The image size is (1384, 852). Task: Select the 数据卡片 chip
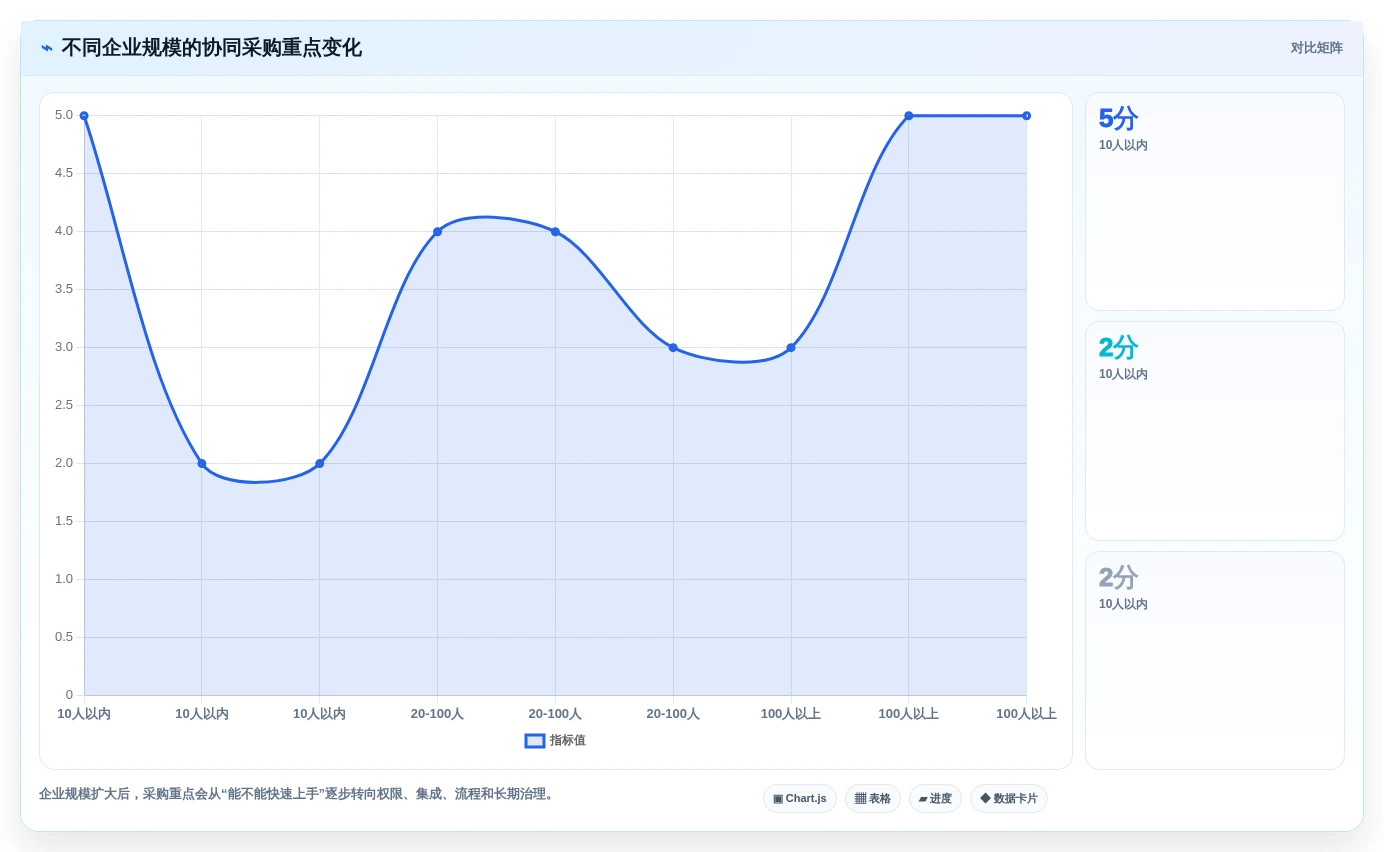(1009, 798)
